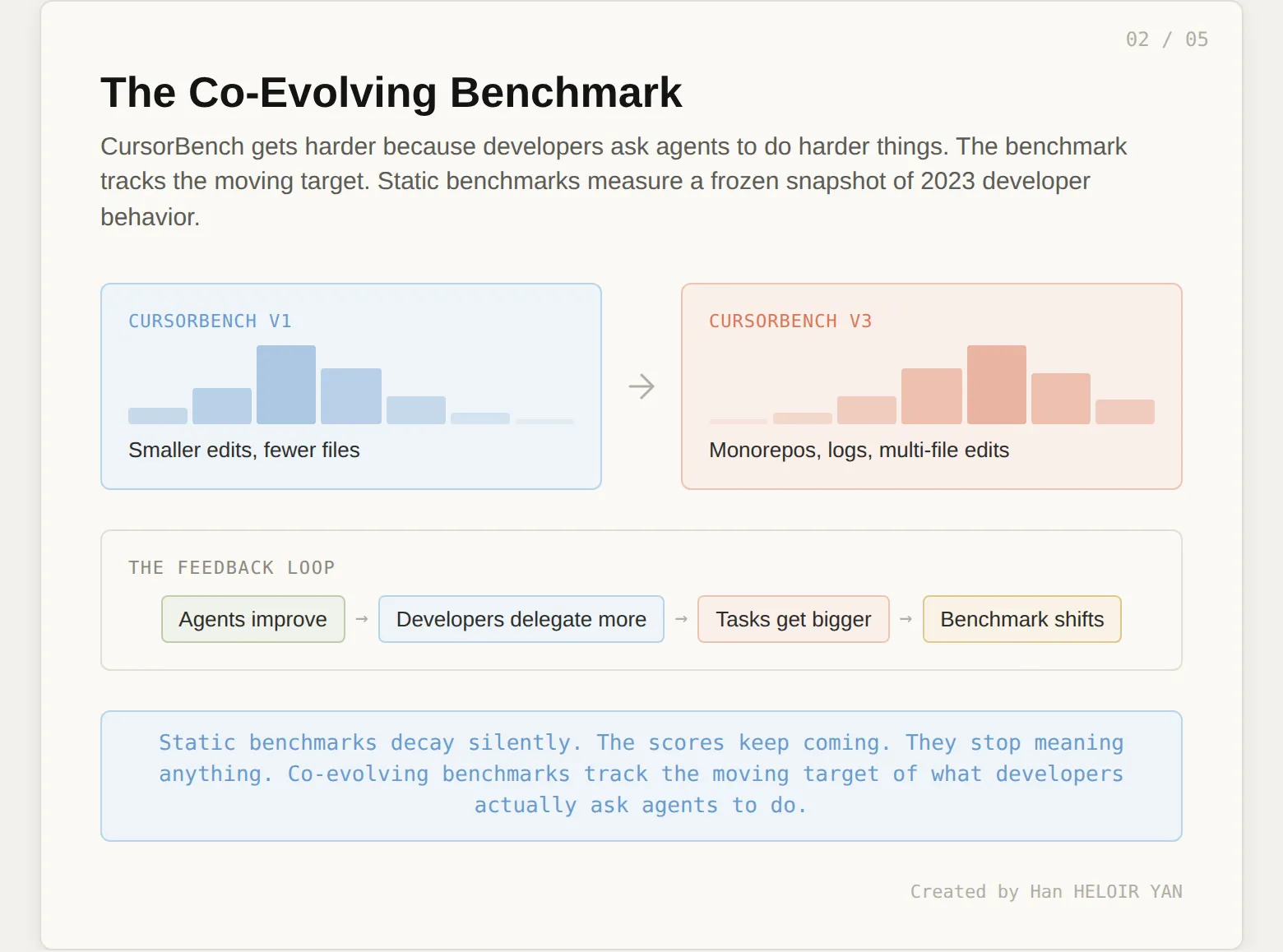Click THE FEEDBACK LOOP label

click(x=232, y=568)
